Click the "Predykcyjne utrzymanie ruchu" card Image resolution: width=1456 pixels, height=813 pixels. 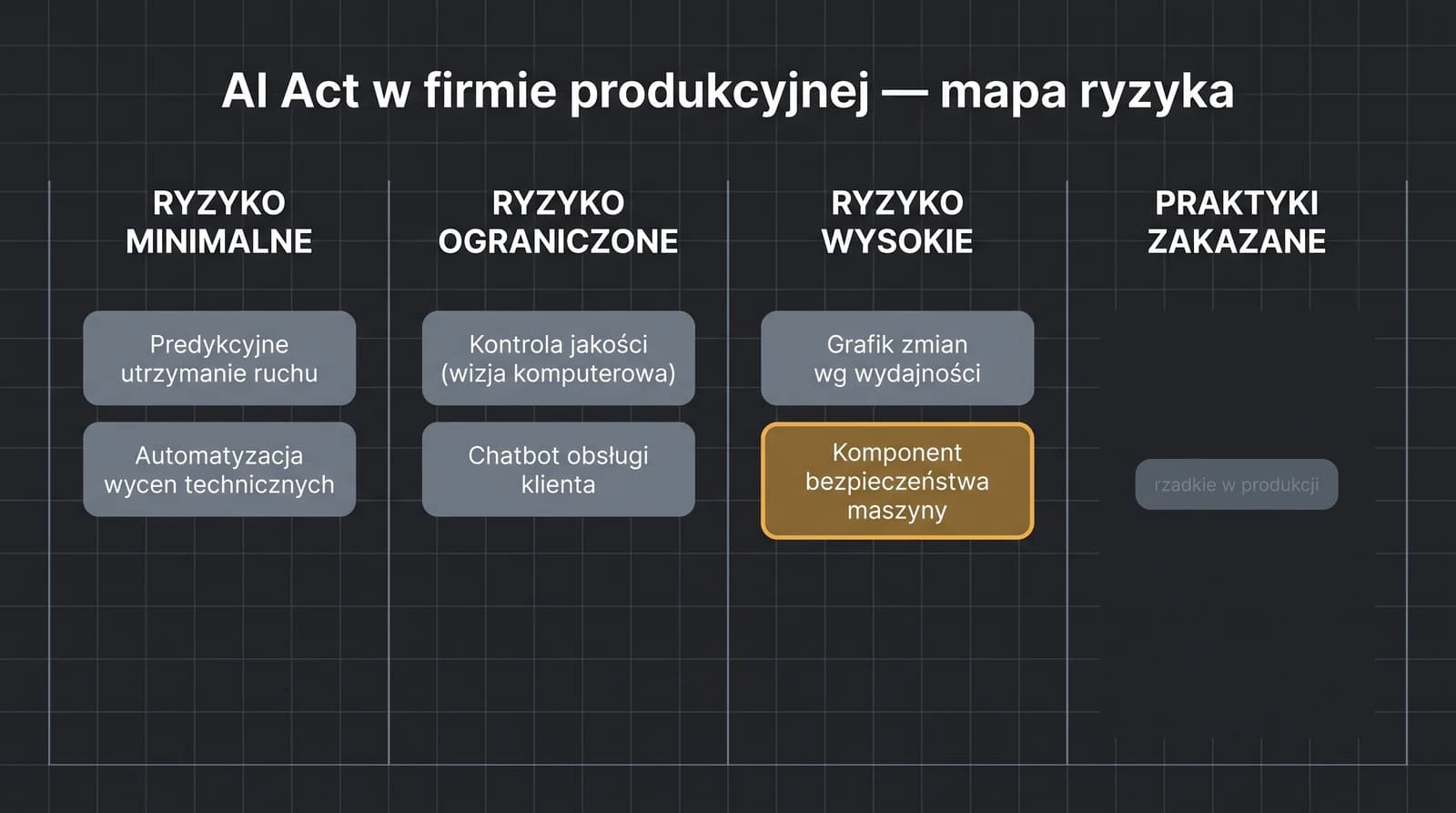(219, 358)
